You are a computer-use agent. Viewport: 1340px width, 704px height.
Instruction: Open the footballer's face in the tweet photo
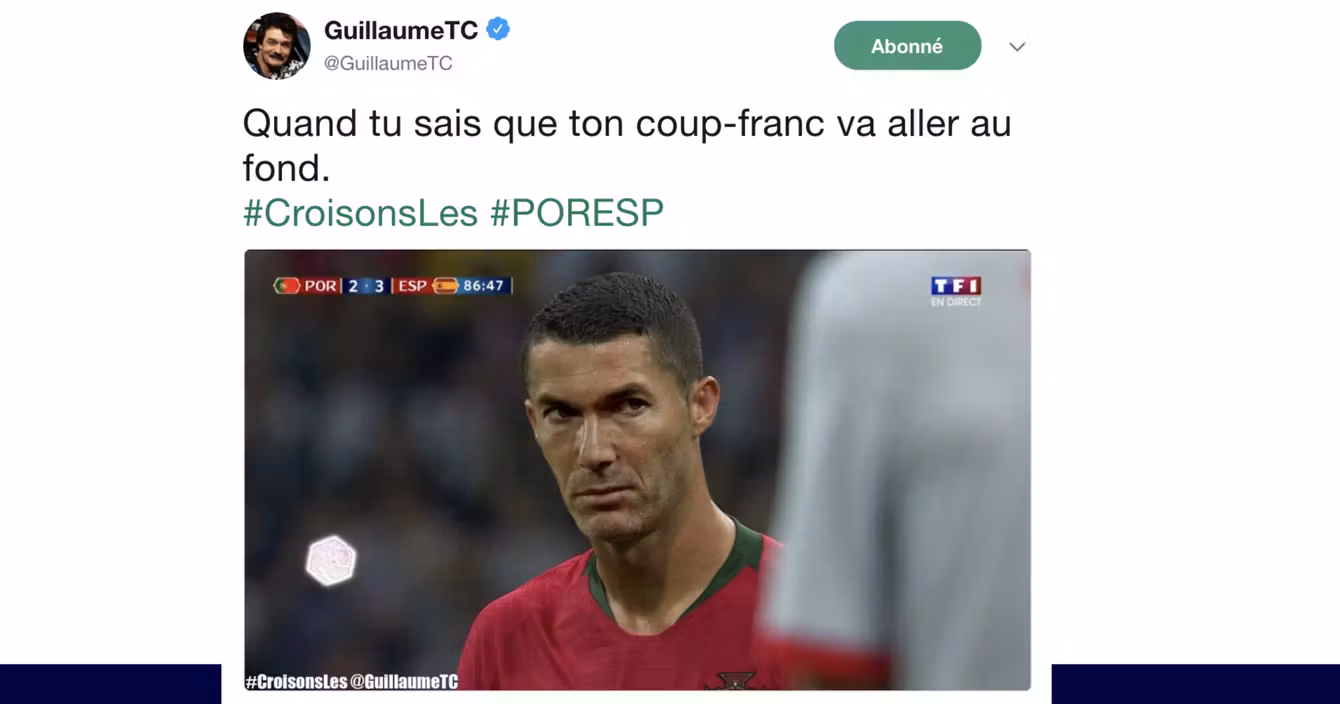click(x=610, y=430)
